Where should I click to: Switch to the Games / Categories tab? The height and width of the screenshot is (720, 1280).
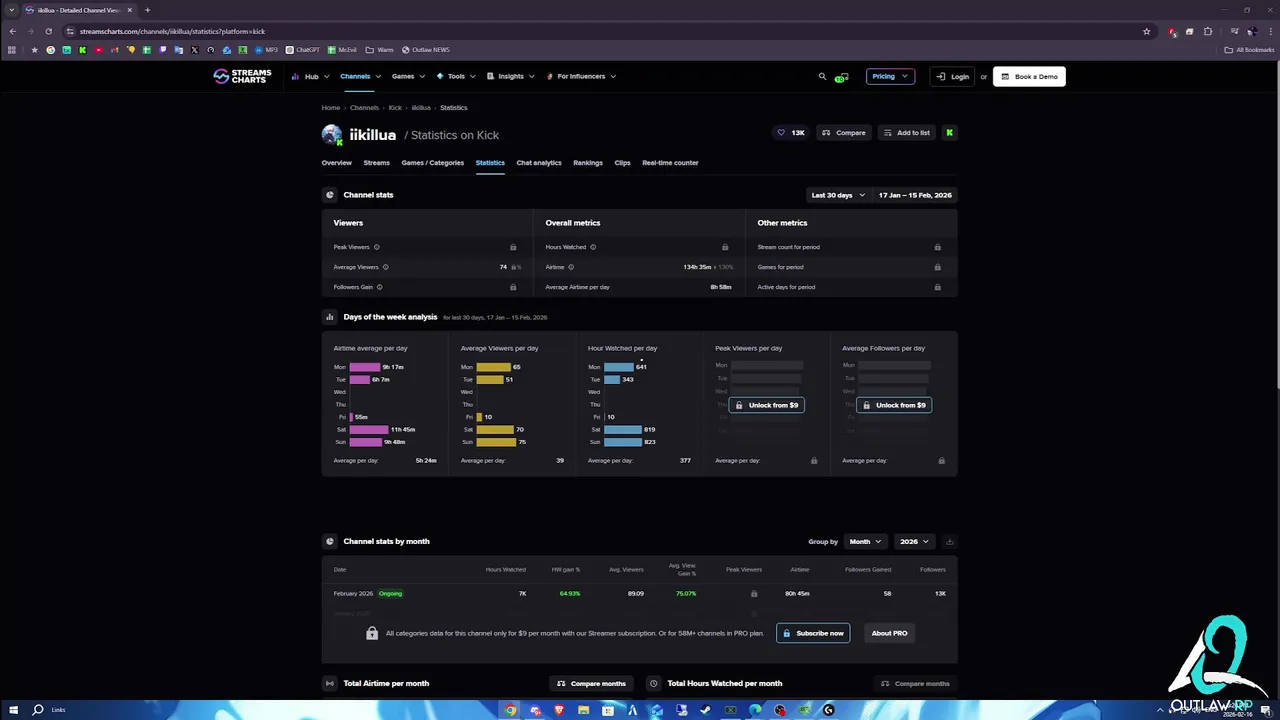[432, 162]
